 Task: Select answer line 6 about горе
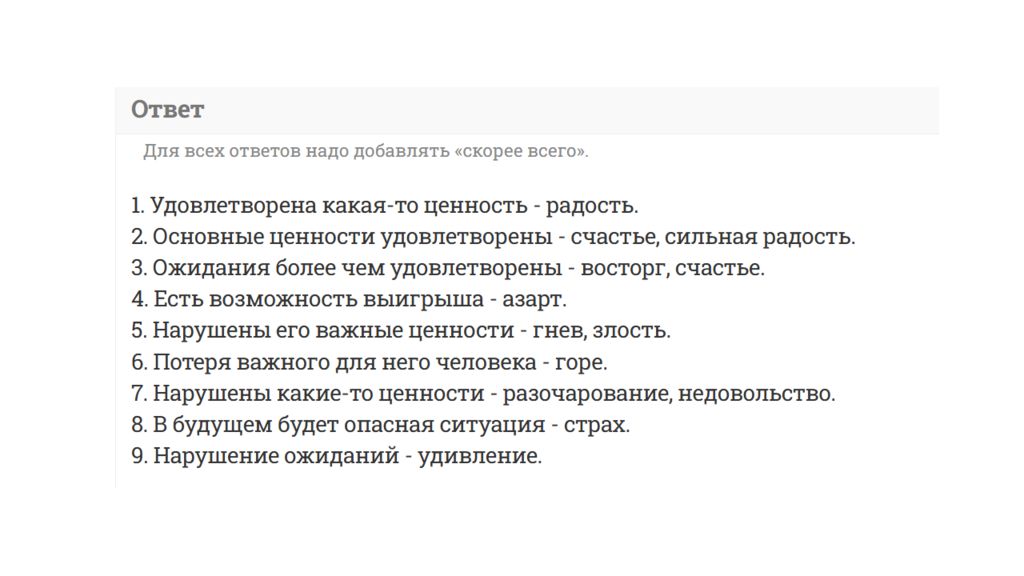click(369, 362)
